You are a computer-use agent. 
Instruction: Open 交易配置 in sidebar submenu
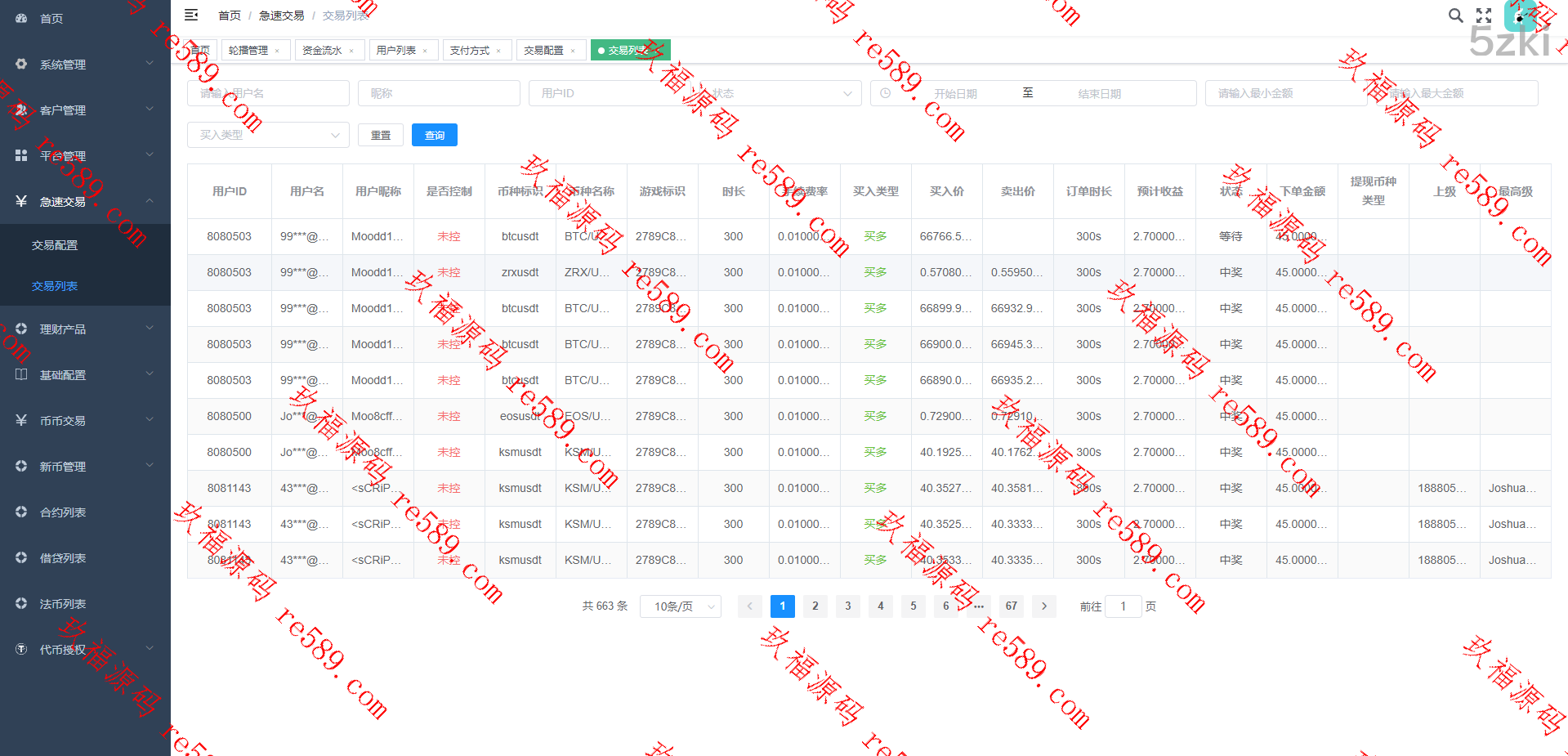[x=55, y=245]
